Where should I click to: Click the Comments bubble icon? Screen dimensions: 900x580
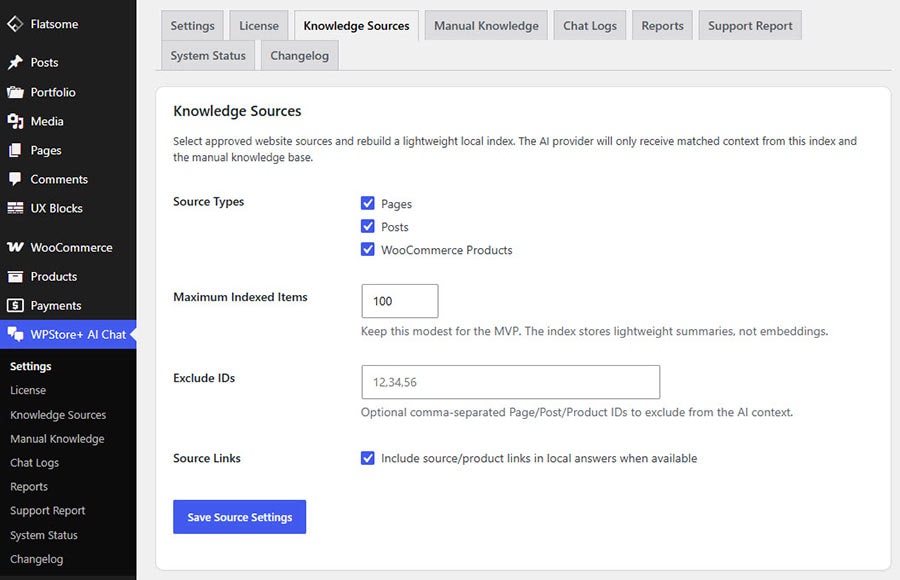(x=15, y=179)
